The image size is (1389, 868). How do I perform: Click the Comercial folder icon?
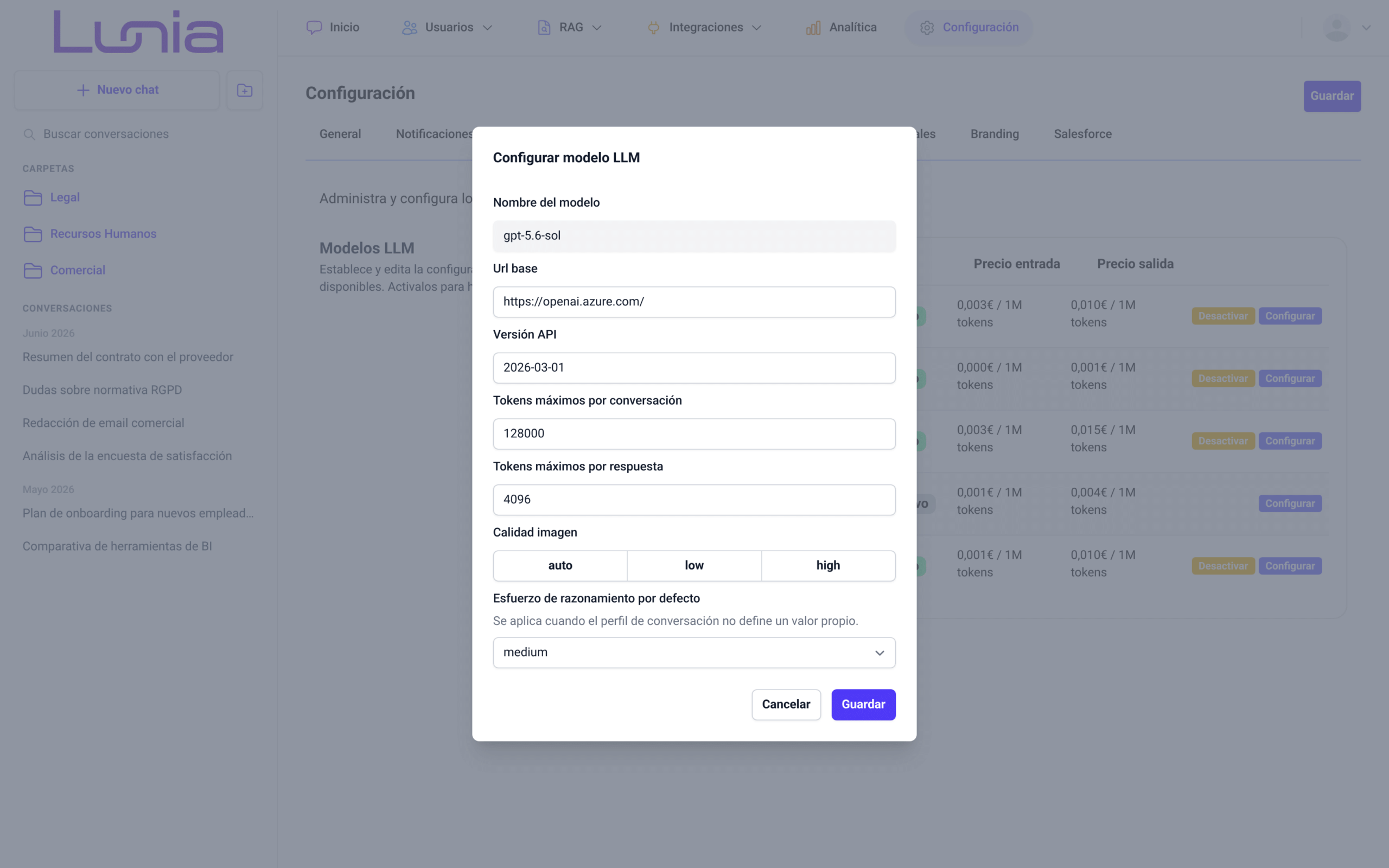coord(33,270)
